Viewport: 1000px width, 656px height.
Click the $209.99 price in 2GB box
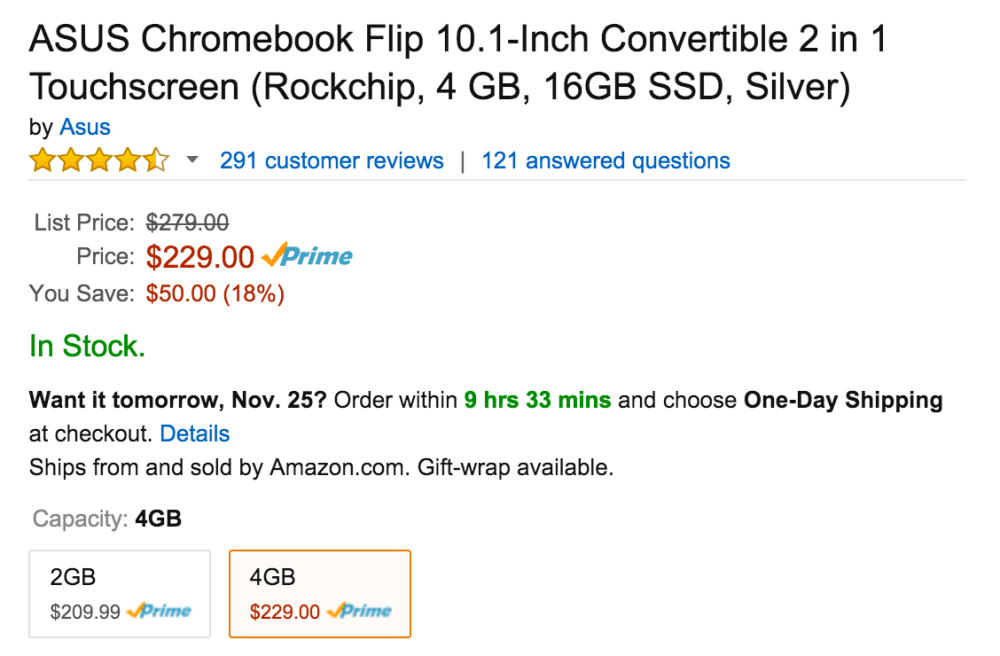85,612
